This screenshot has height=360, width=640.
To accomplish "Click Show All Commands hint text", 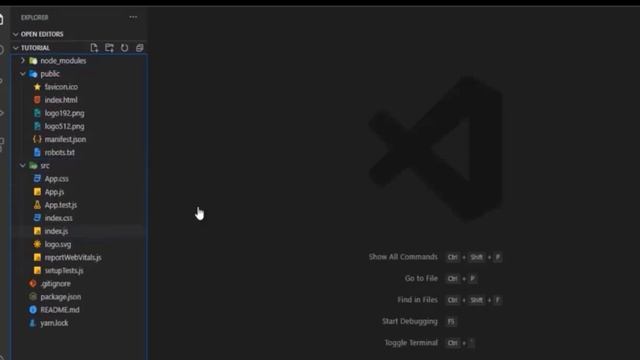I will coord(403,257).
